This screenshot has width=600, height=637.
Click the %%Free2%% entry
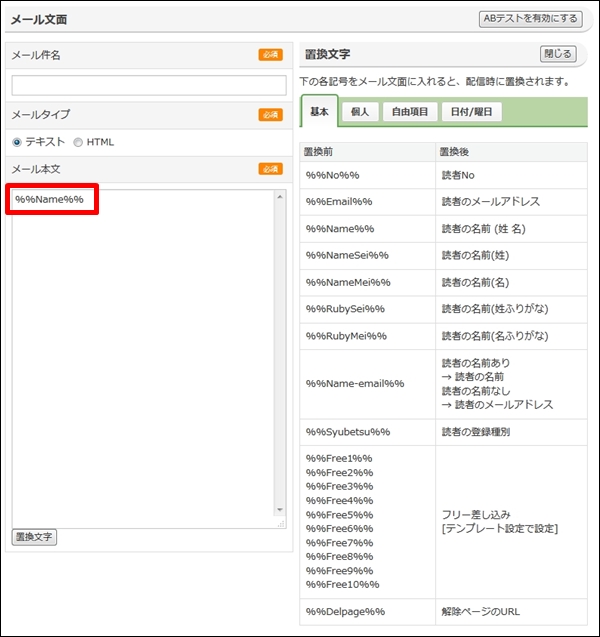point(340,473)
